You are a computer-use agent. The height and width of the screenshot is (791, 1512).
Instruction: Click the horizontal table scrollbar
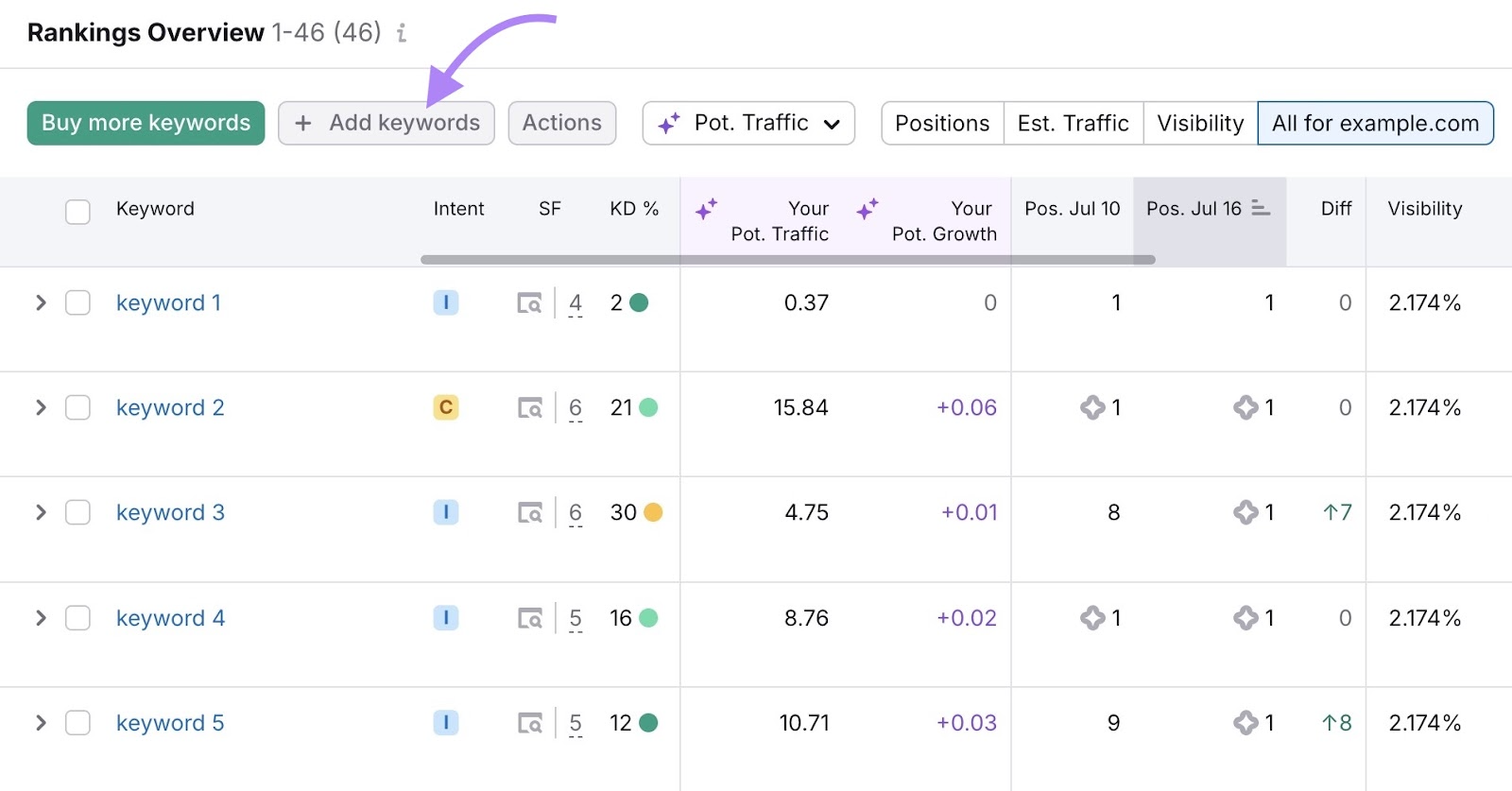(787, 259)
